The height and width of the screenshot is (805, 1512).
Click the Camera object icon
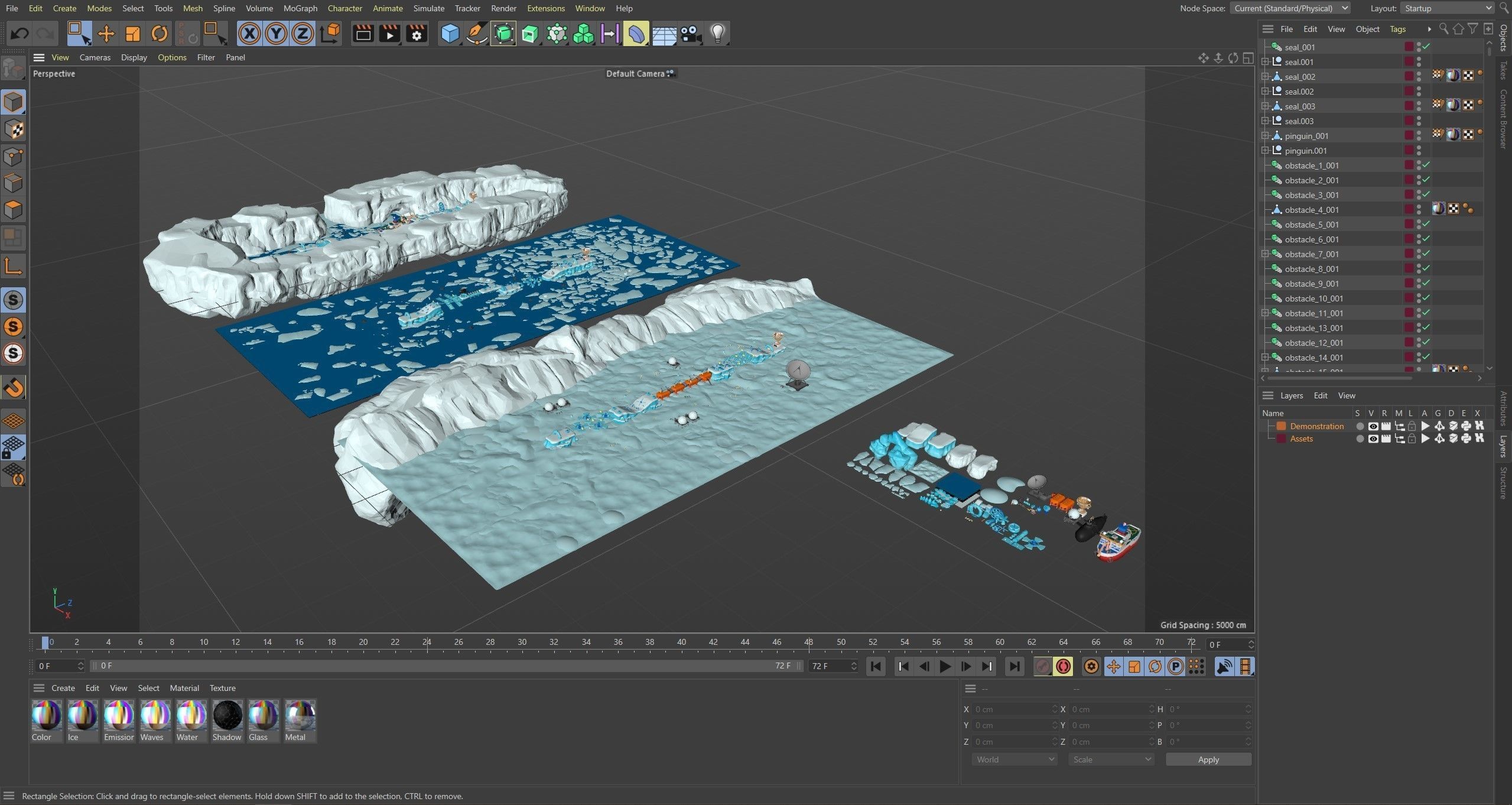(x=690, y=34)
